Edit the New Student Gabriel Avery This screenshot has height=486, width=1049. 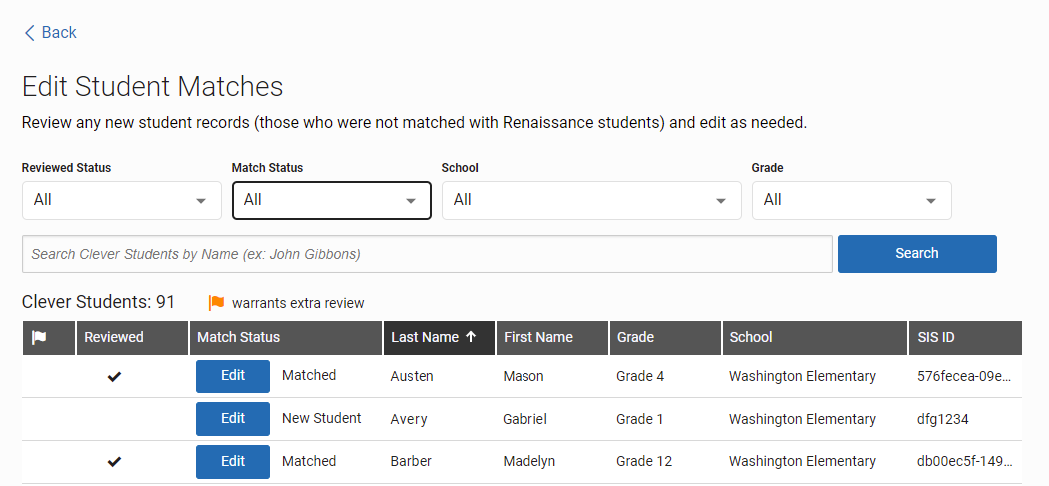click(x=233, y=419)
